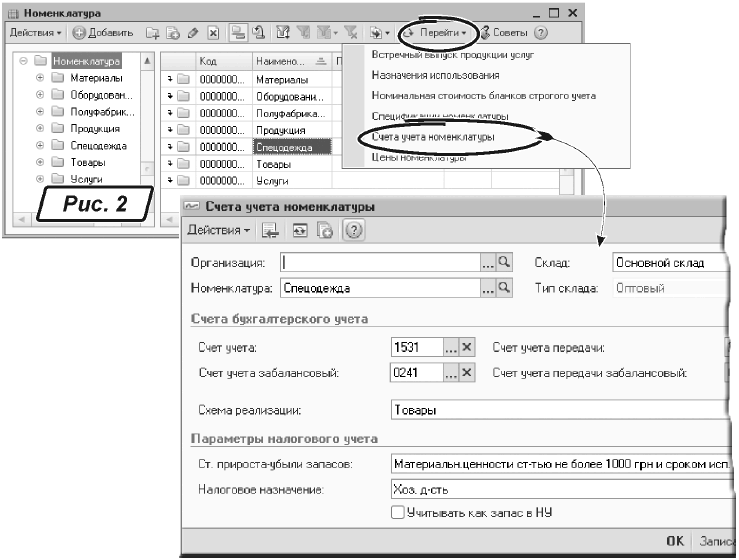Clear the Счет учета value with X button
This screenshot has height=560, width=739.
tap(467, 347)
